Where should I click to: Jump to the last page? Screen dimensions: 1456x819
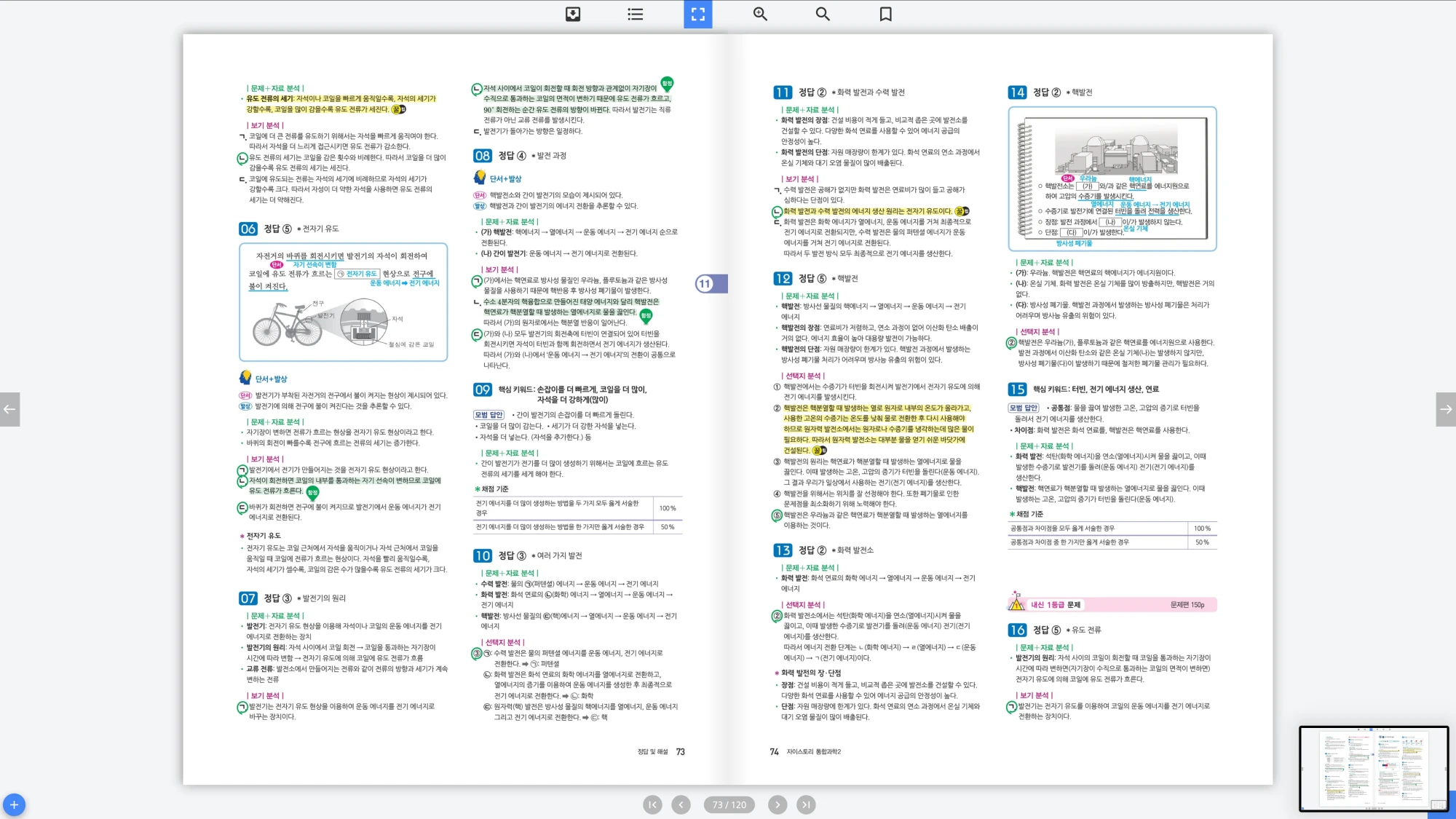806,804
